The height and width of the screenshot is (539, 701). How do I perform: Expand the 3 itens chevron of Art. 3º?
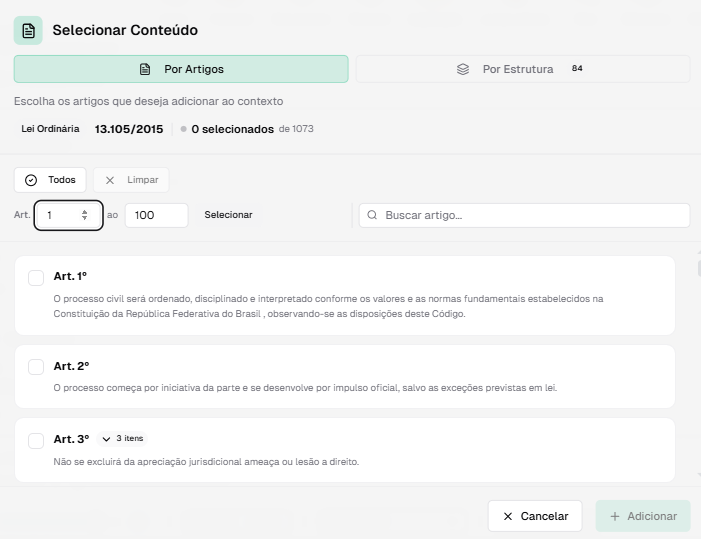point(107,439)
